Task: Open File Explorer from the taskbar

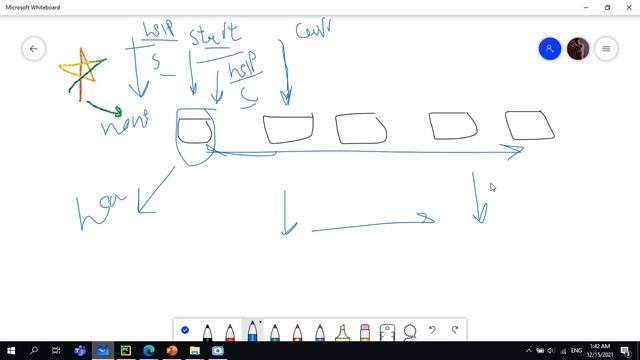Action: pos(195,351)
